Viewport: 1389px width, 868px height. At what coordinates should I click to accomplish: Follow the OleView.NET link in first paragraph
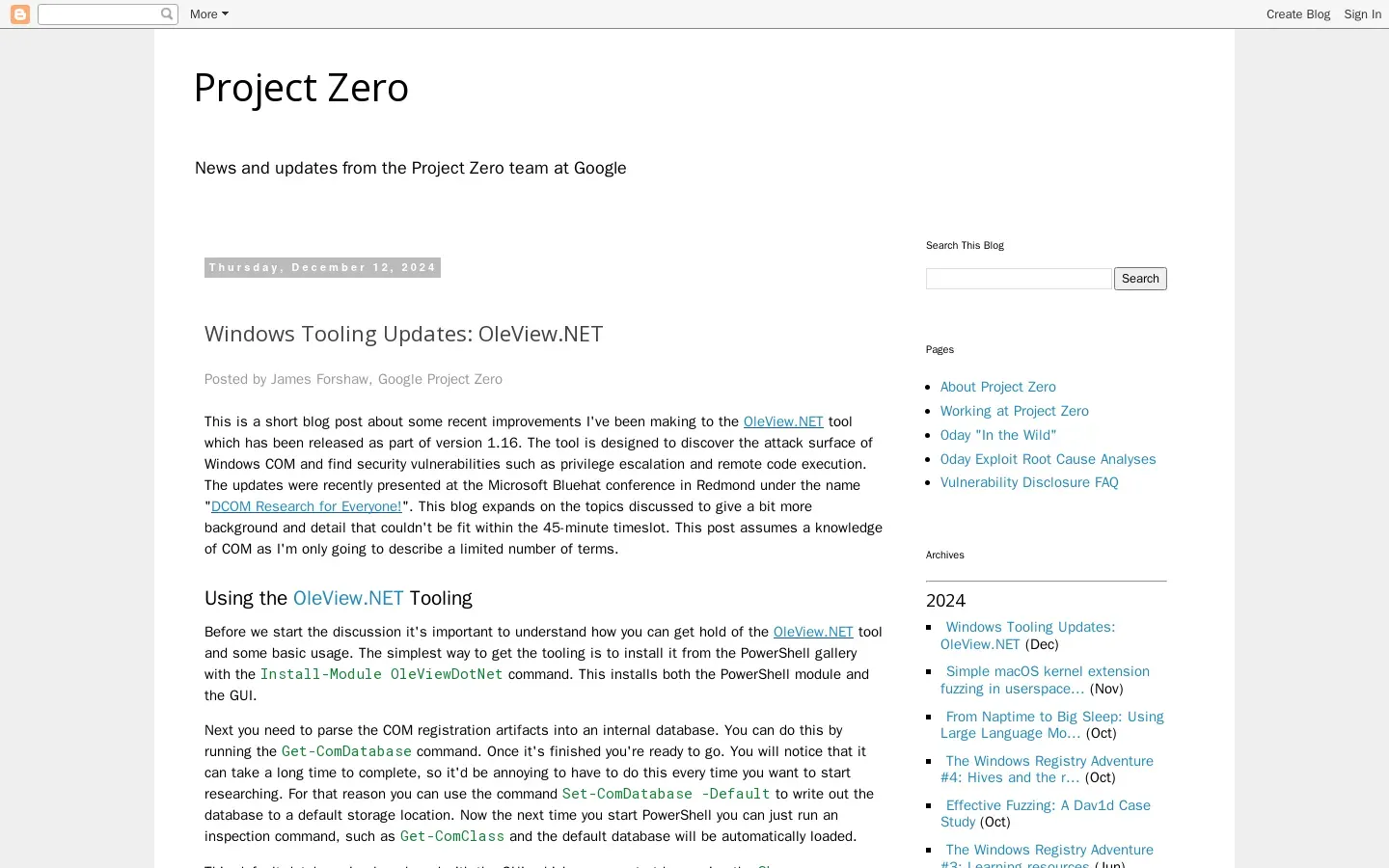[783, 421]
